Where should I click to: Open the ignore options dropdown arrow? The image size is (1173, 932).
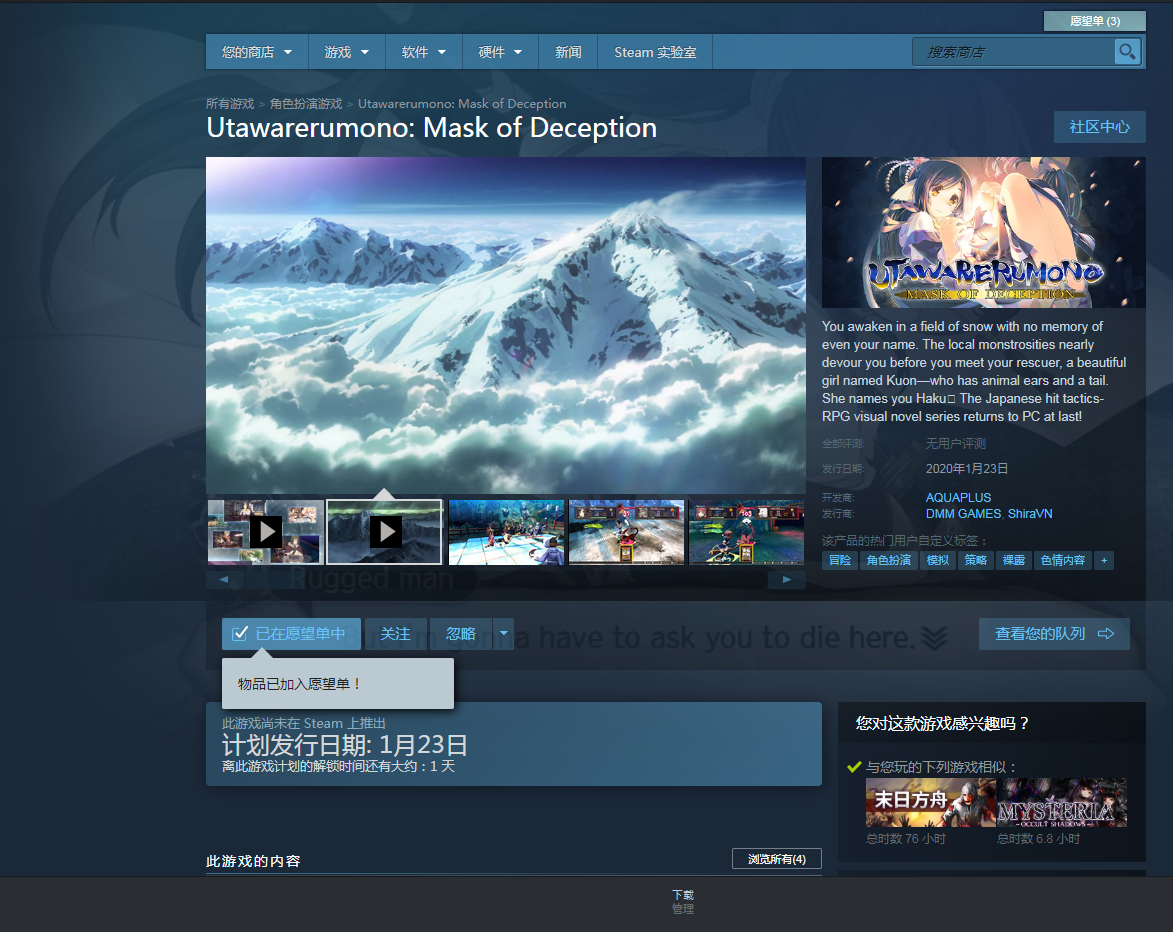[x=503, y=634]
